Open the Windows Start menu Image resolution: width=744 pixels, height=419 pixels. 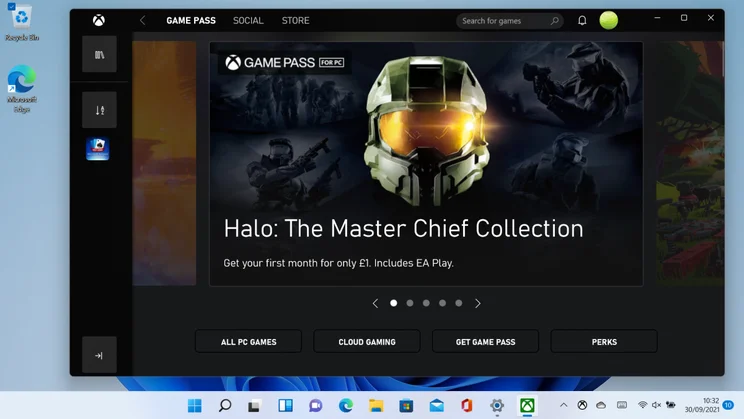pos(195,406)
